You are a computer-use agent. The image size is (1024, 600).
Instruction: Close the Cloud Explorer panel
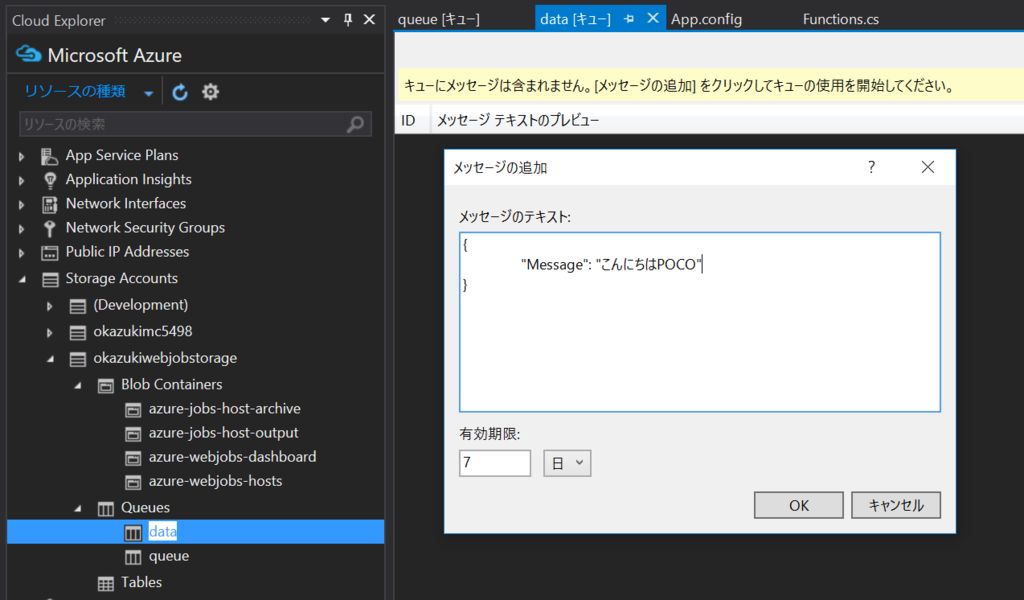point(369,20)
